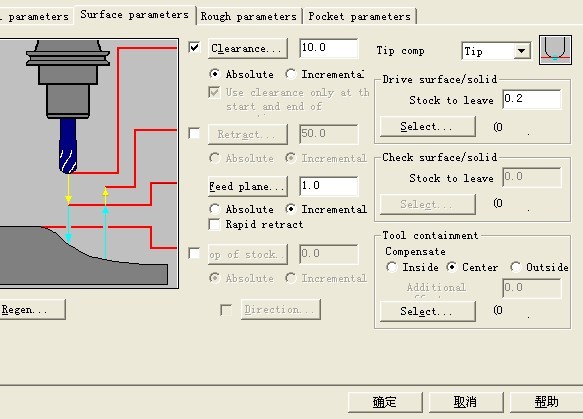Screen dimensions: 583x419
Task: Enable the Retract checkbox
Action: click(x=194, y=133)
